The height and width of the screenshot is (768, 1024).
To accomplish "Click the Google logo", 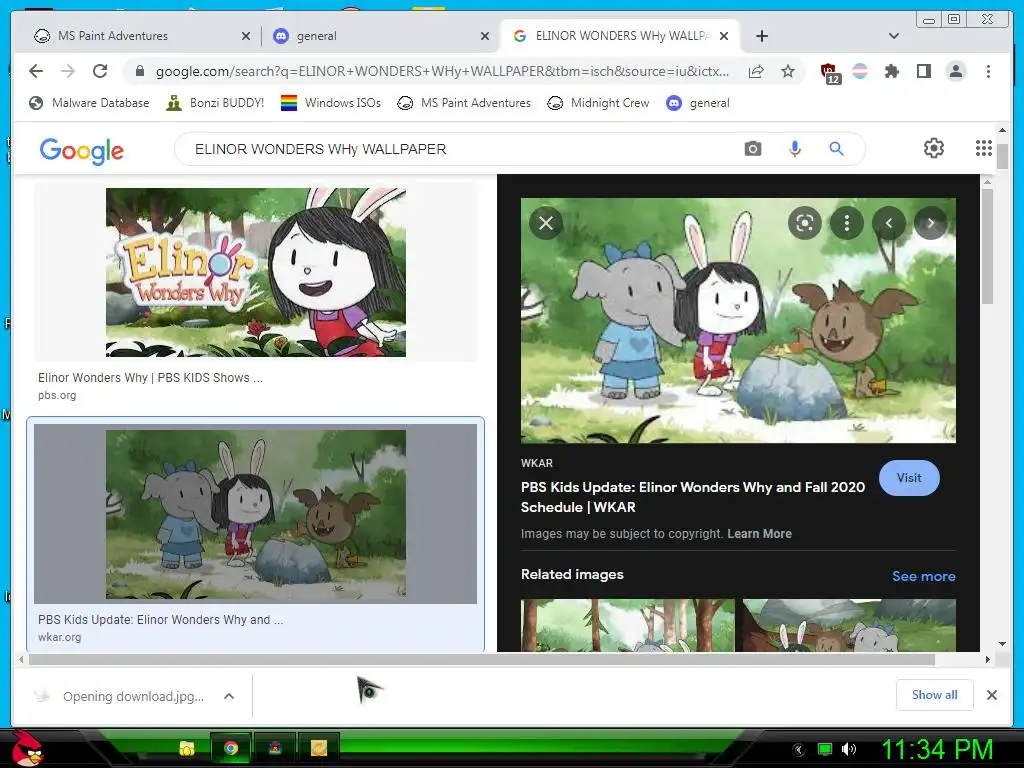I will click(82, 151).
